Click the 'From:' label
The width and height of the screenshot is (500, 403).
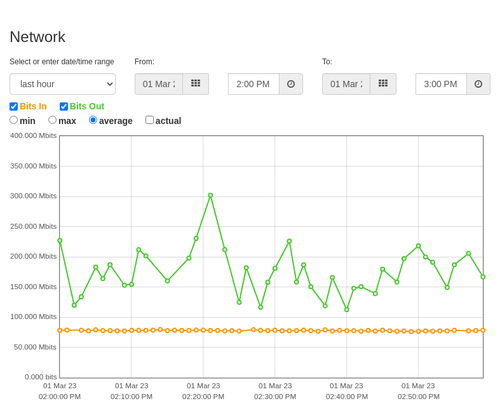click(144, 62)
